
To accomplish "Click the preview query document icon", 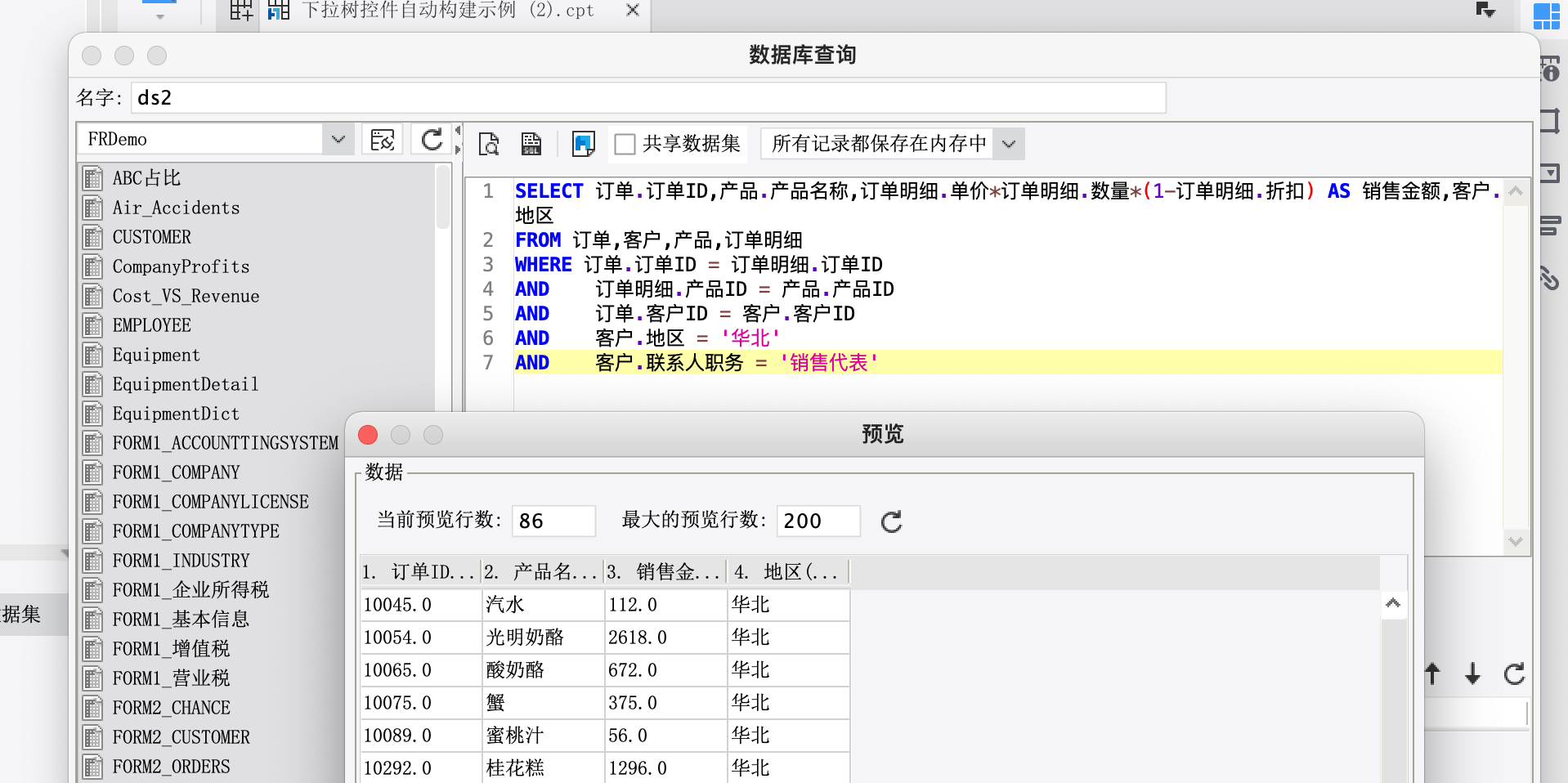I will pyautogui.click(x=489, y=144).
